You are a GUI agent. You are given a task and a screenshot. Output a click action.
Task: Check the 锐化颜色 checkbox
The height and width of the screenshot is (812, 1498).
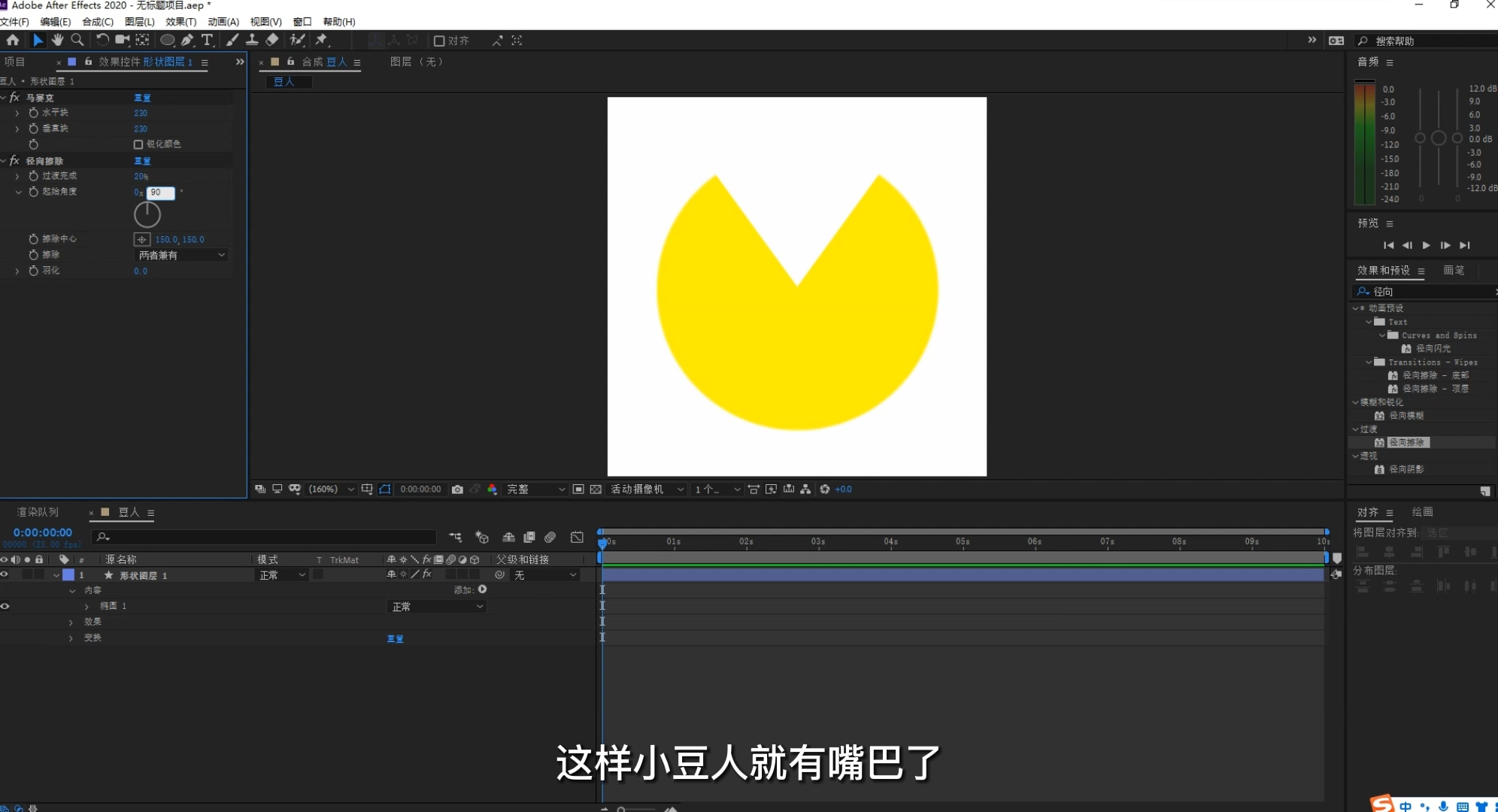pos(138,144)
